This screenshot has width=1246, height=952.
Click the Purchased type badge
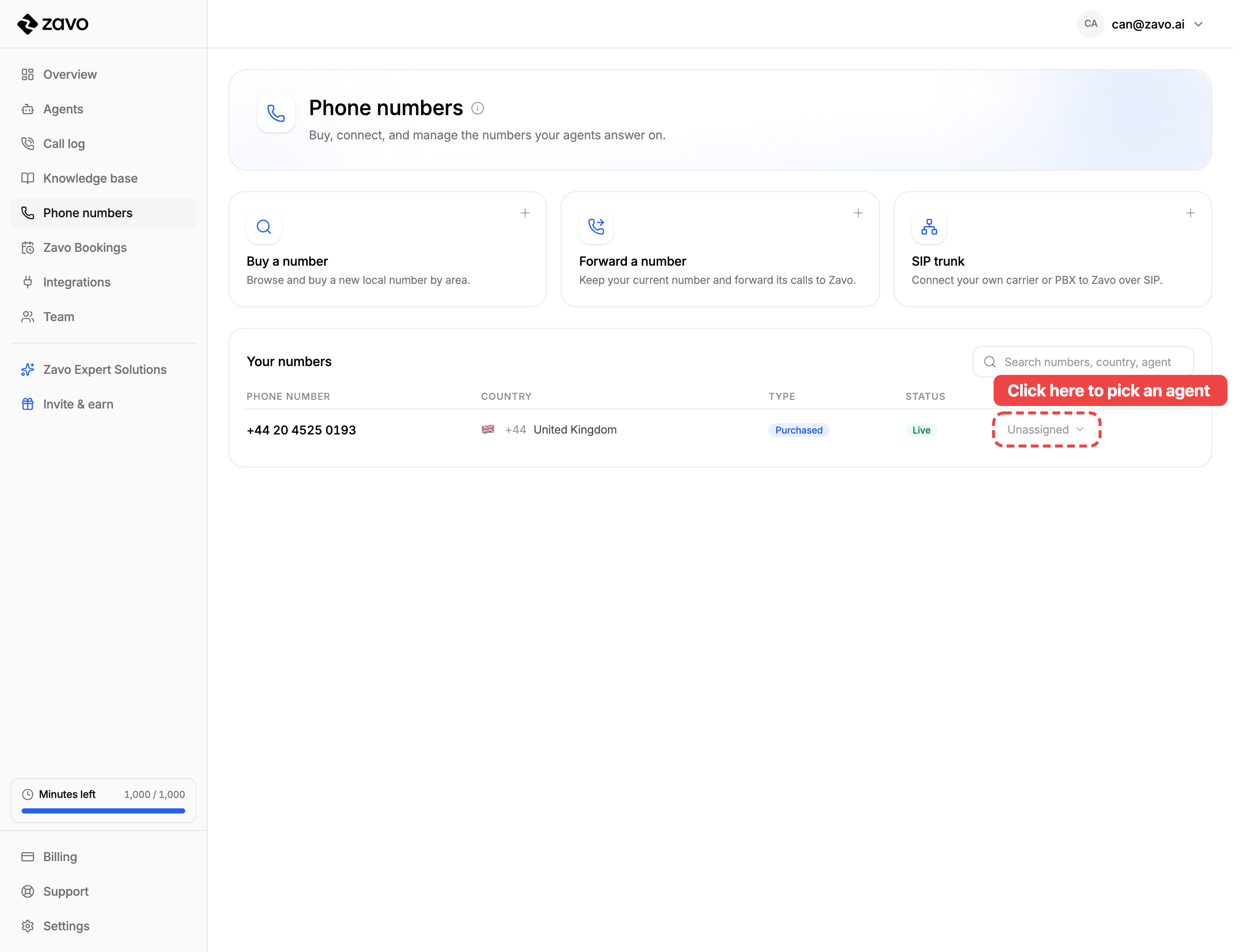point(799,430)
